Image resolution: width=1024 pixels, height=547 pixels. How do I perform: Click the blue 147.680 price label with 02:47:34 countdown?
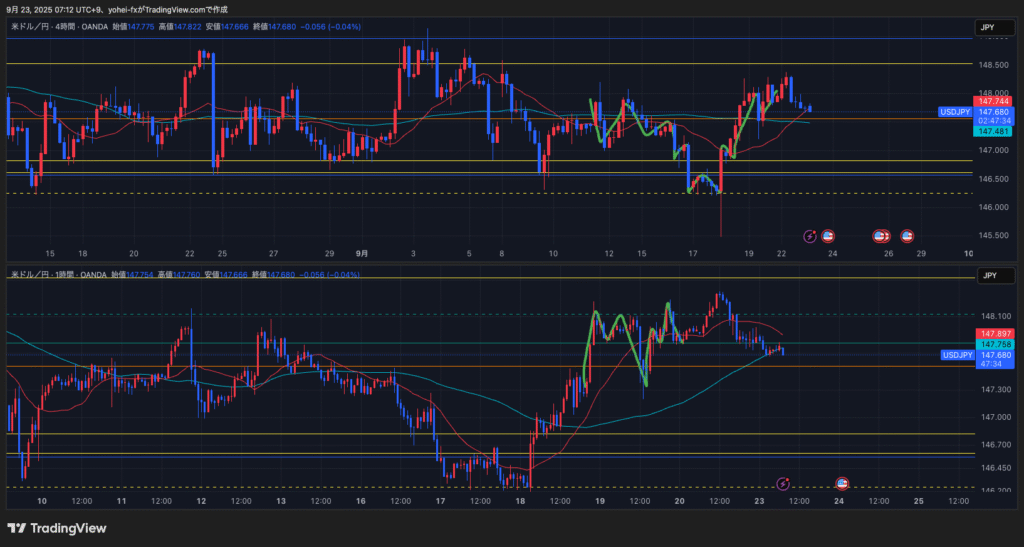coord(993,116)
